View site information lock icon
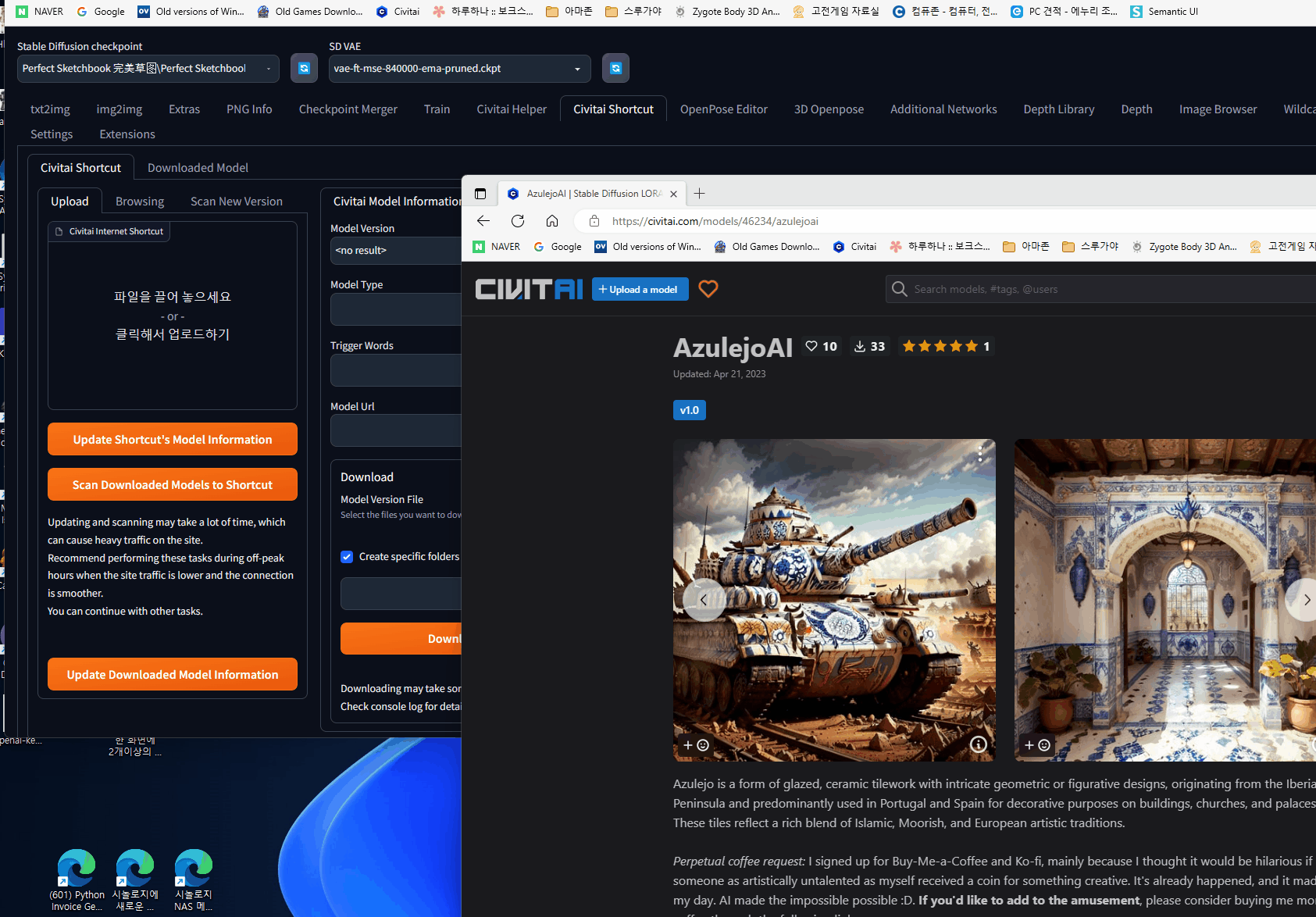This screenshot has width=1316, height=917. (594, 221)
